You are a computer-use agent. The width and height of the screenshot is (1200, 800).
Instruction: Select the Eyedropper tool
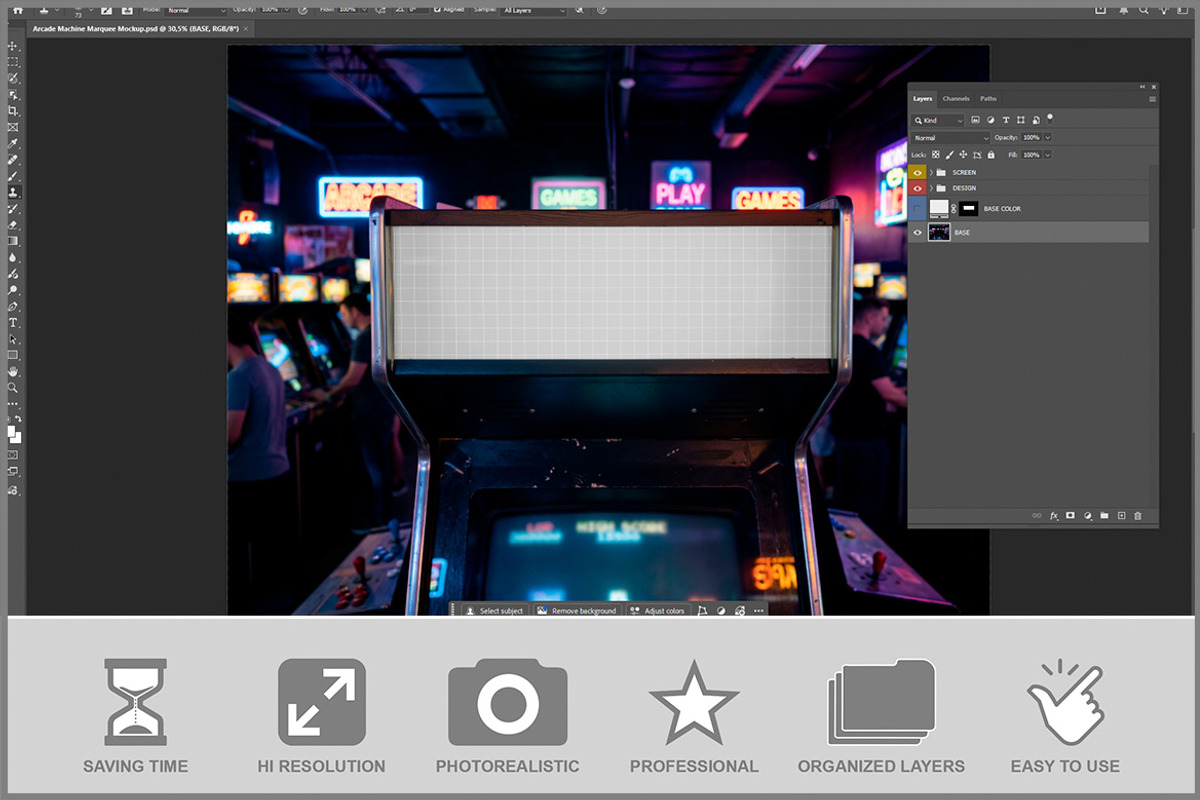click(x=14, y=144)
